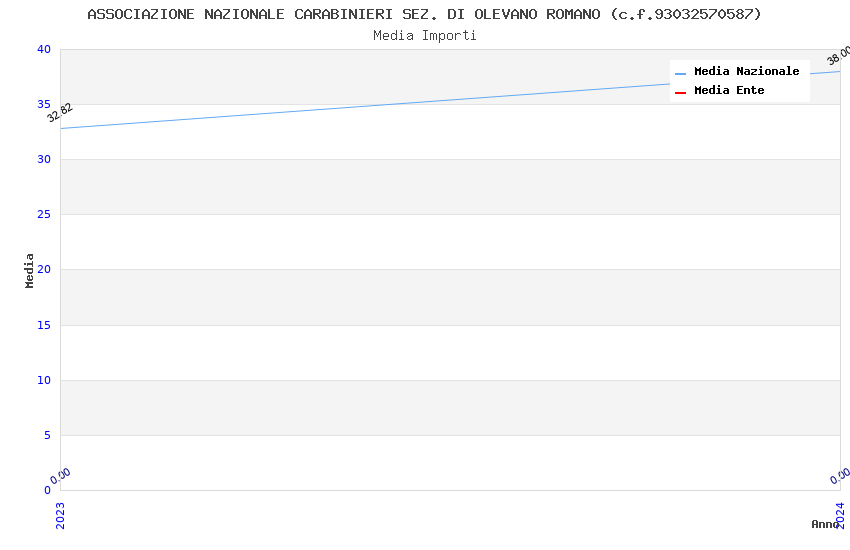Click the y-axis tick 40
Viewport: 850px width, 550px height.
[44, 49]
